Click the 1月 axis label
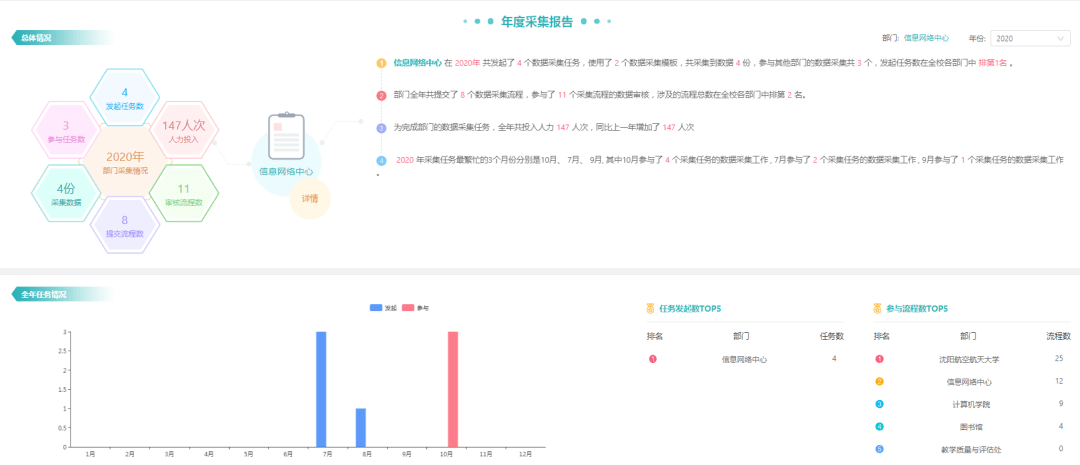This screenshot has width=1080, height=465. pyautogui.click(x=90, y=454)
